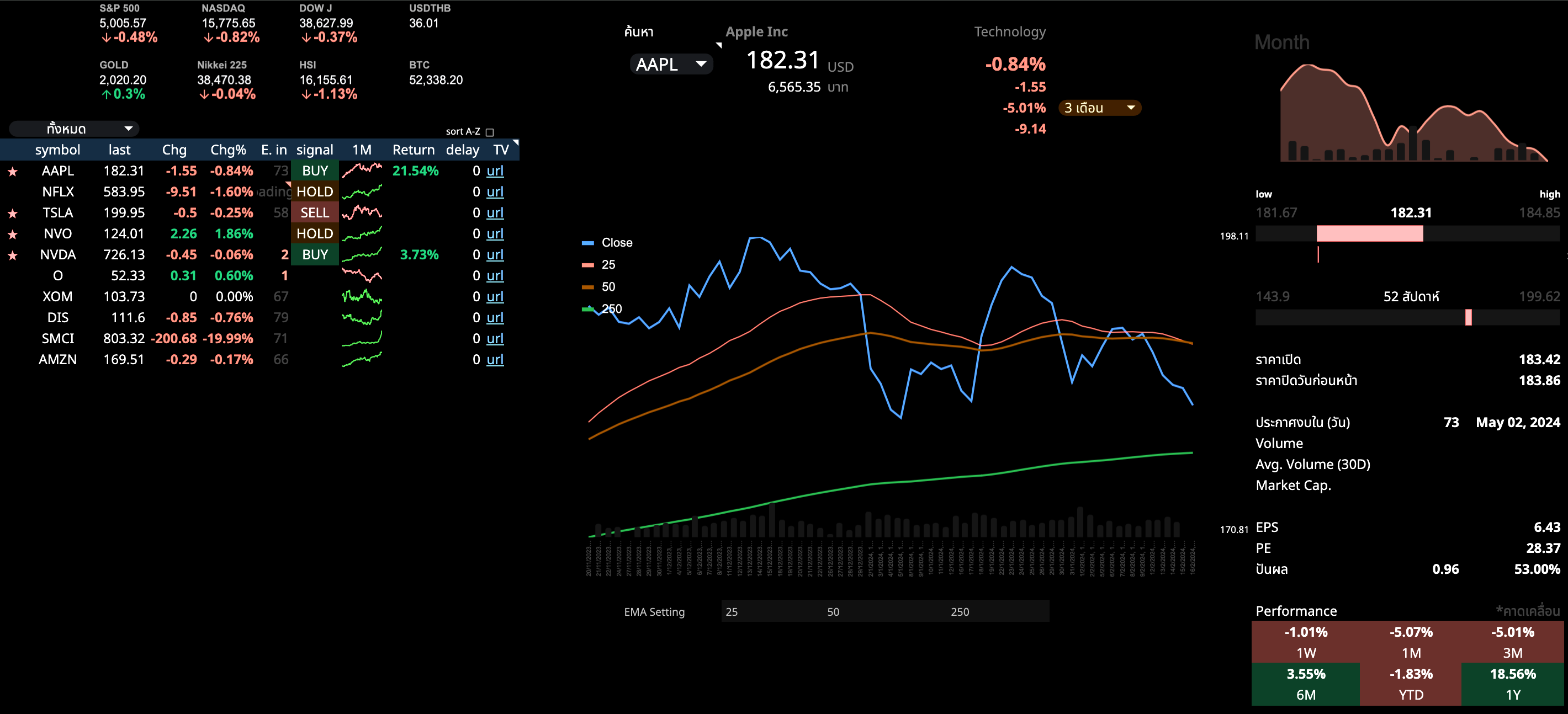Select the 1W performance cell
Viewport: 1568px width, 714px height.
point(1306,642)
